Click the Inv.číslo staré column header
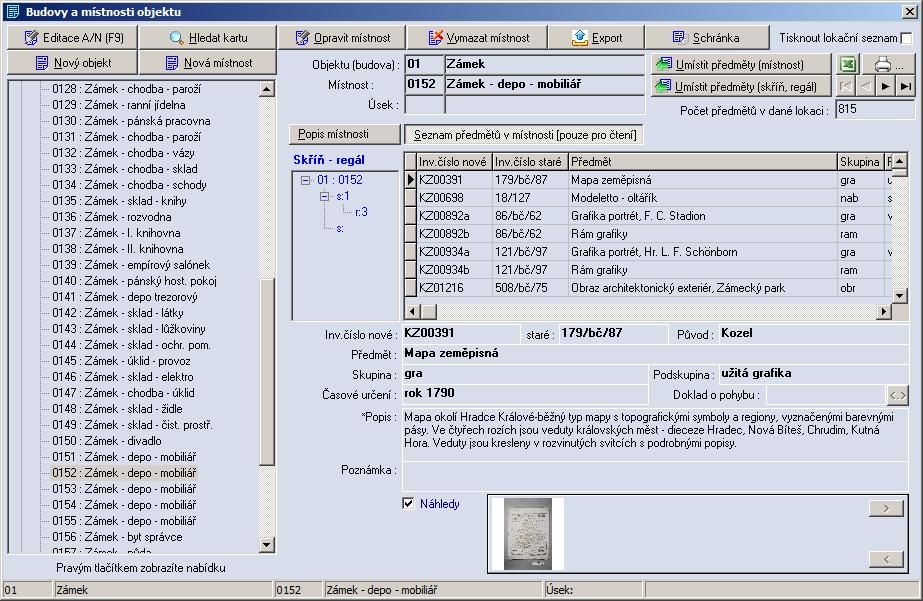Image resolution: width=923 pixels, height=601 pixels. coord(530,161)
